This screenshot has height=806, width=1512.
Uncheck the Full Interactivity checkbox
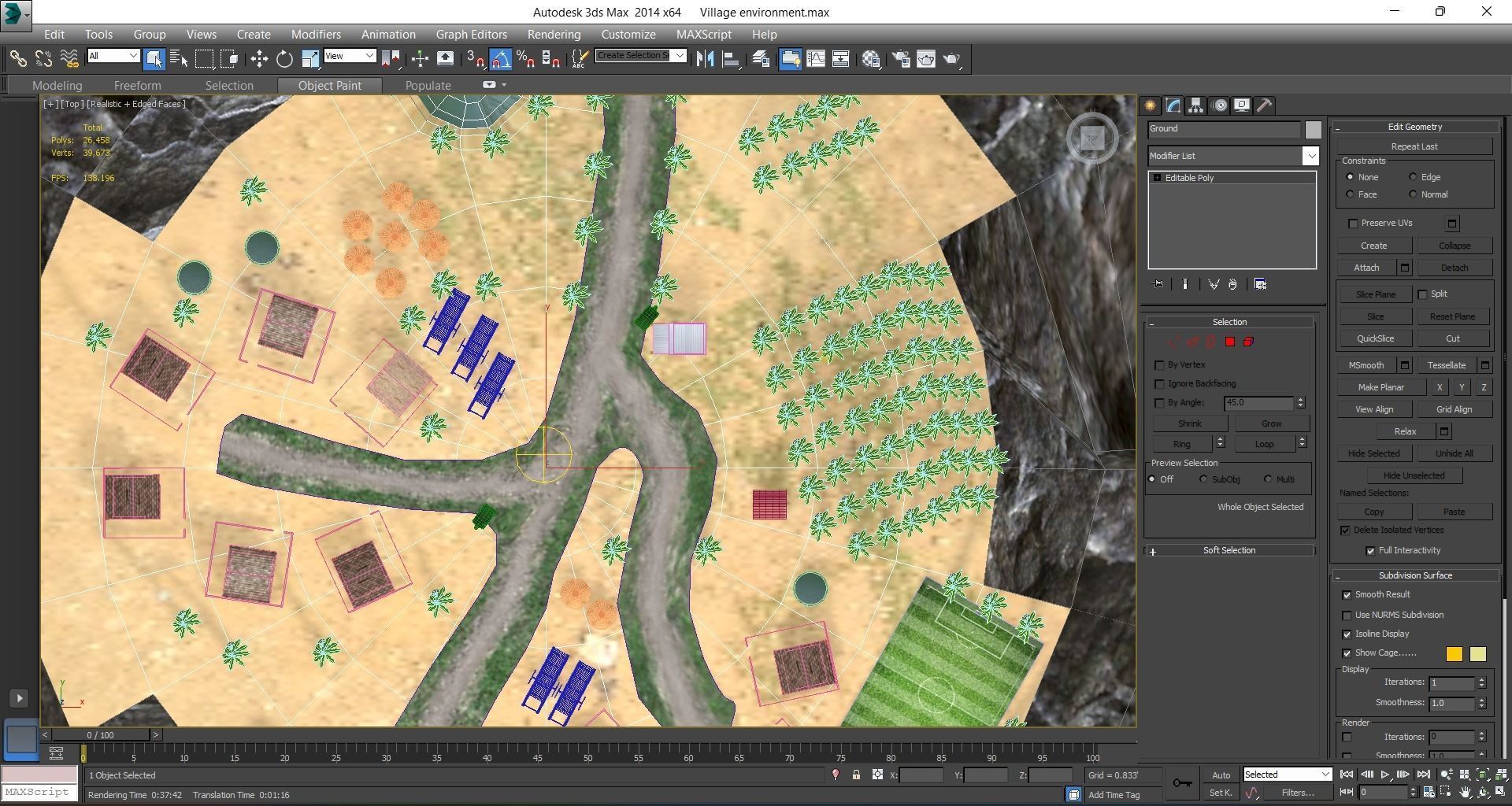pos(1370,551)
